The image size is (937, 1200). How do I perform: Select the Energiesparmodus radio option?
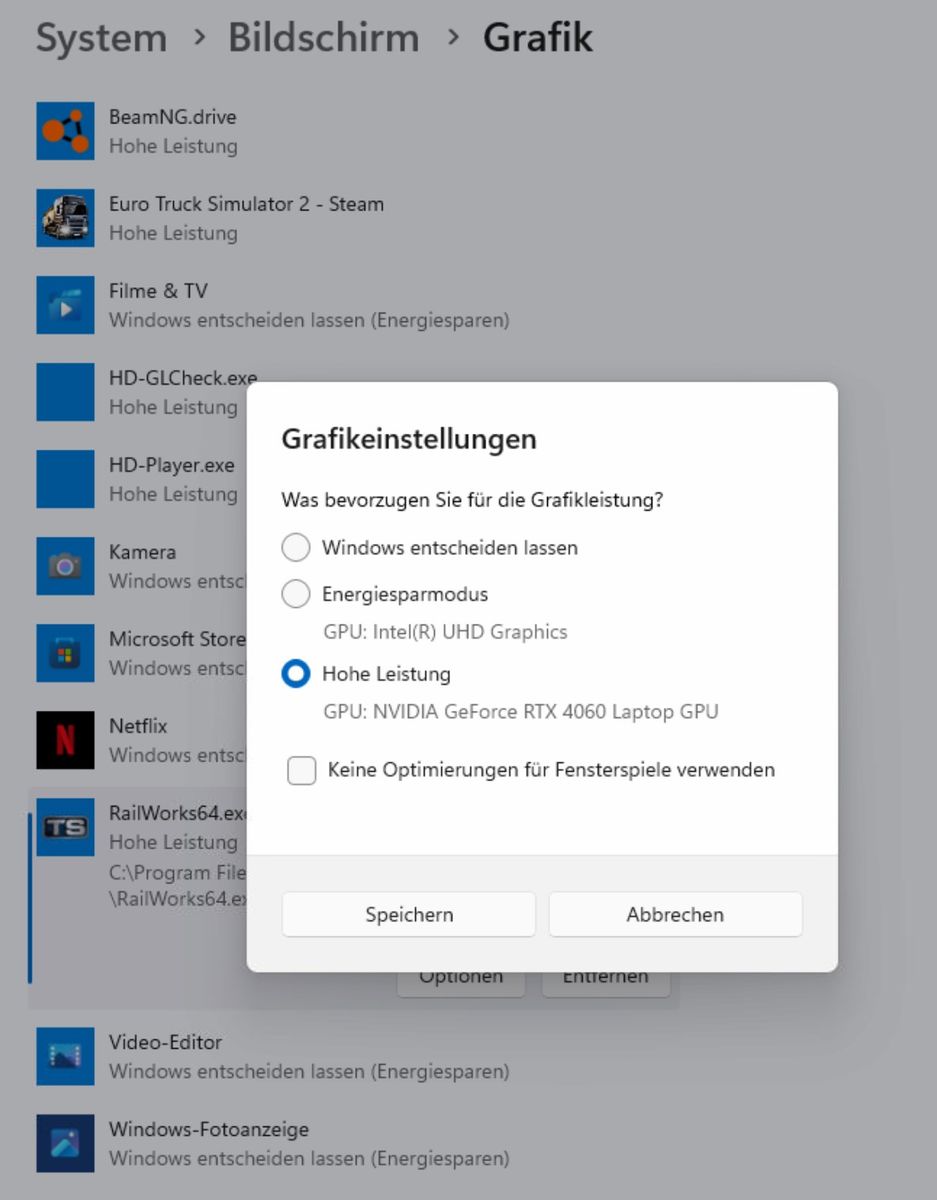point(296,594)
